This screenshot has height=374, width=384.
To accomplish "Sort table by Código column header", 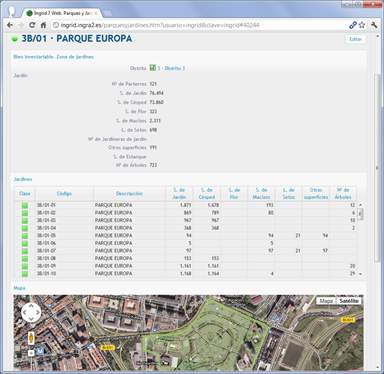I will (x=64, y=193).
